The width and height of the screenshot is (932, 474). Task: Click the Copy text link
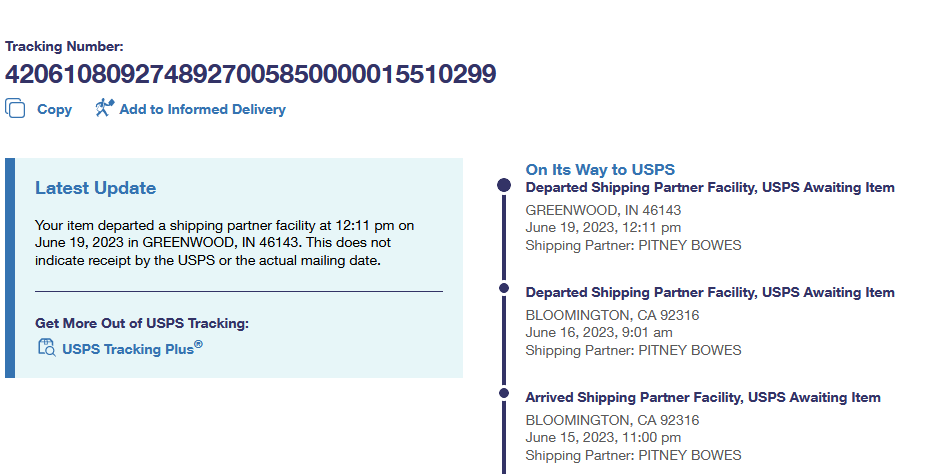click(54, 110)
